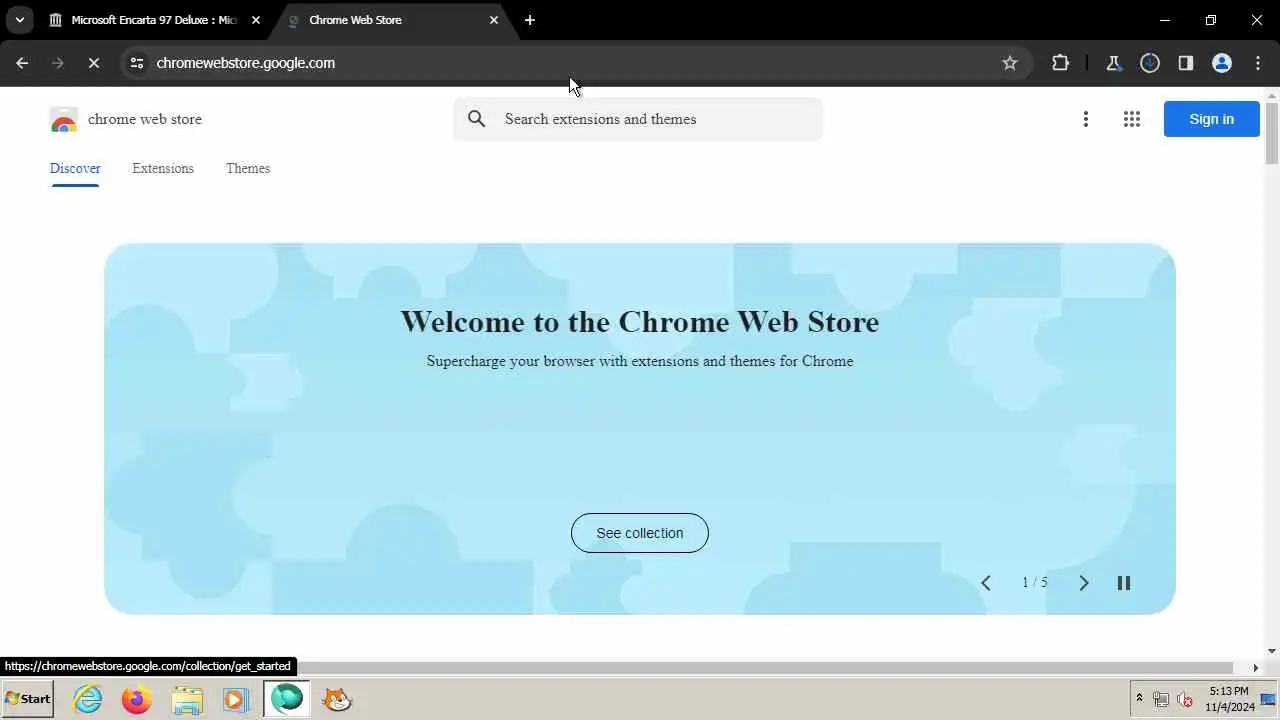Click the muted volume tray icon

click(1185, 699)
